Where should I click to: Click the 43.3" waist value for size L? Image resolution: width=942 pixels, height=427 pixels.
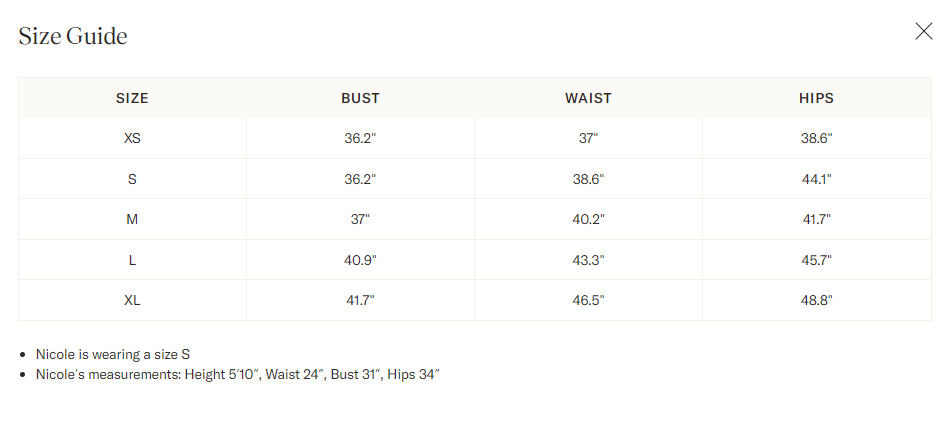[x=588, y=260]
